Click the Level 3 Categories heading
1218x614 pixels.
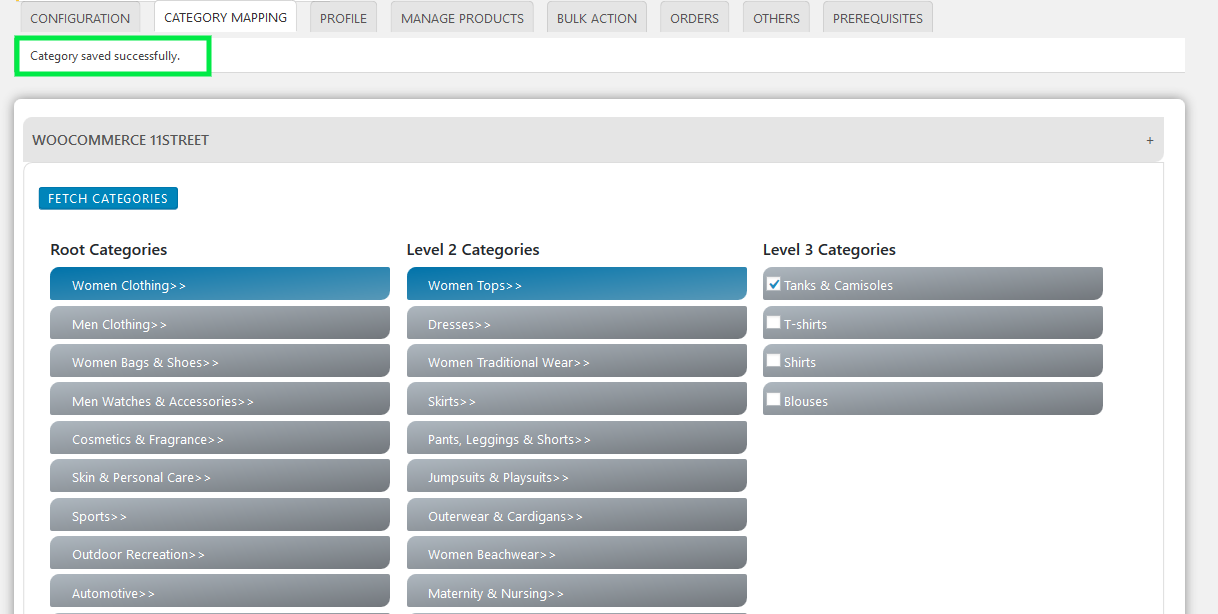click(x=829, y=249)
